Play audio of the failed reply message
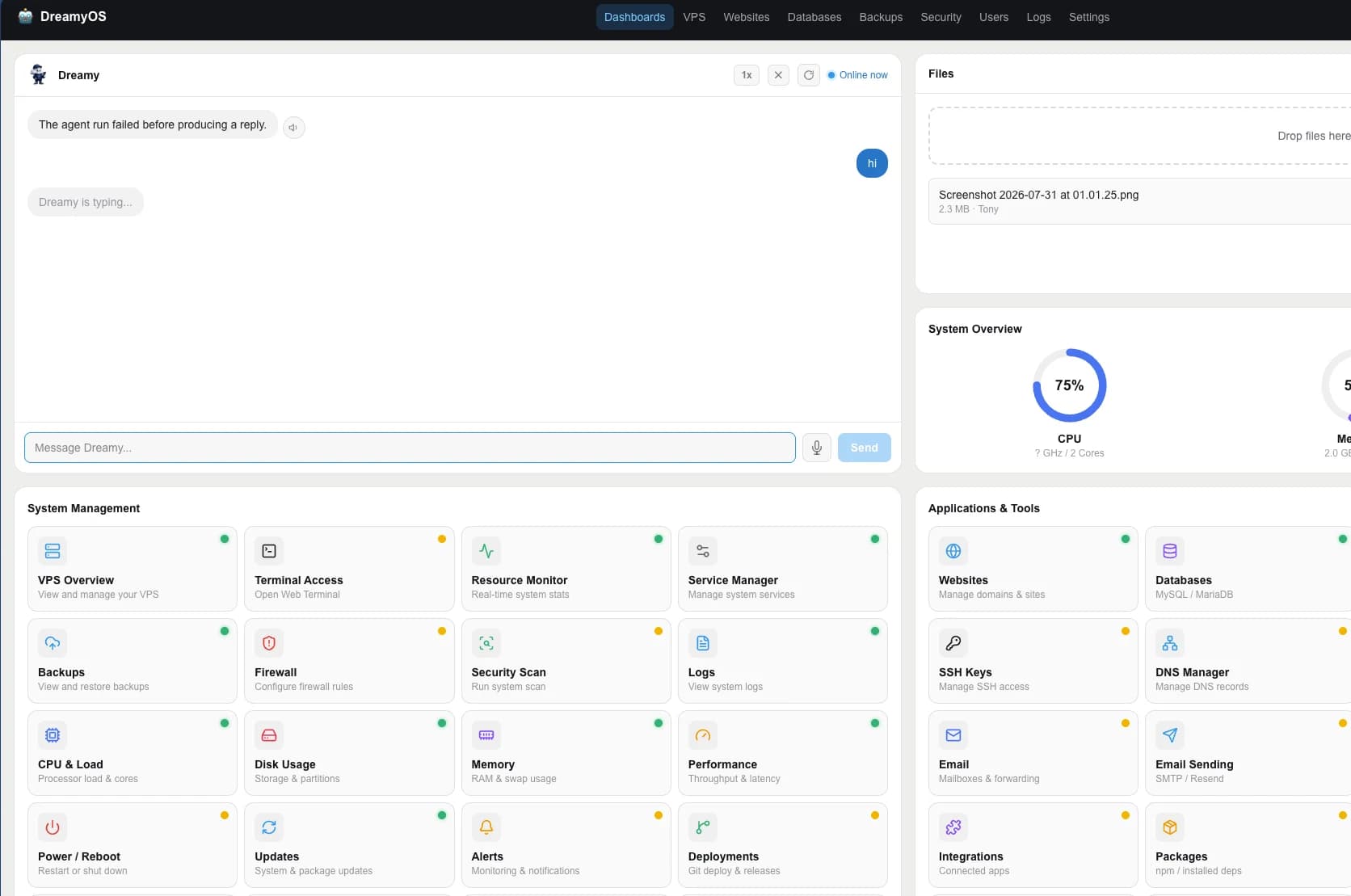Screen dimensions: 1351x896 (294, 128)
